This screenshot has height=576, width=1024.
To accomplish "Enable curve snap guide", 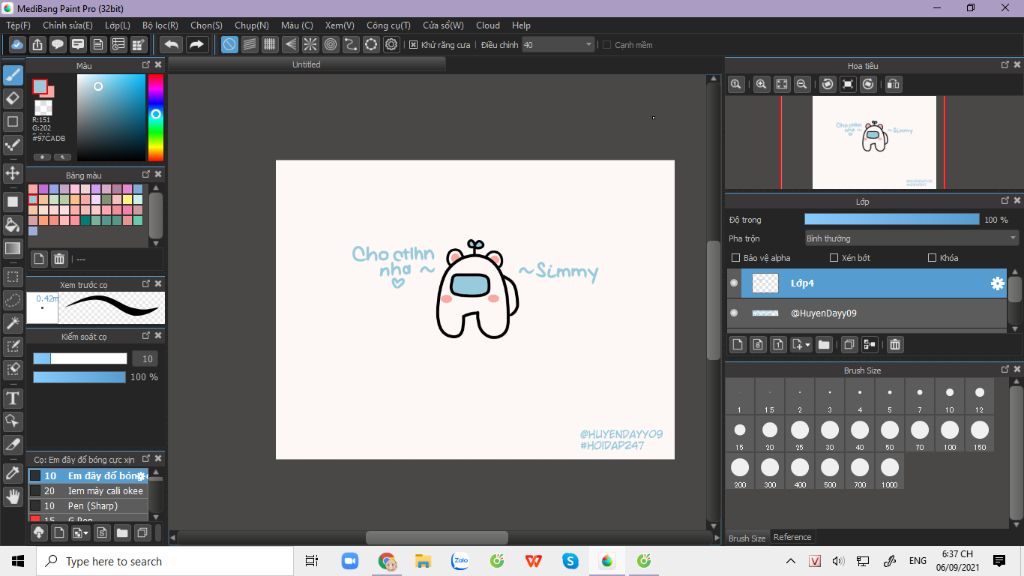I will click(x=351, y=44).
